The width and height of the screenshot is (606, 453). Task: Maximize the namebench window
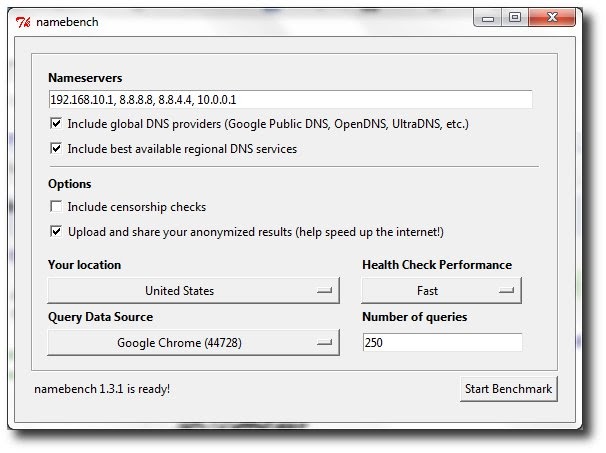[x=515, y=18]
